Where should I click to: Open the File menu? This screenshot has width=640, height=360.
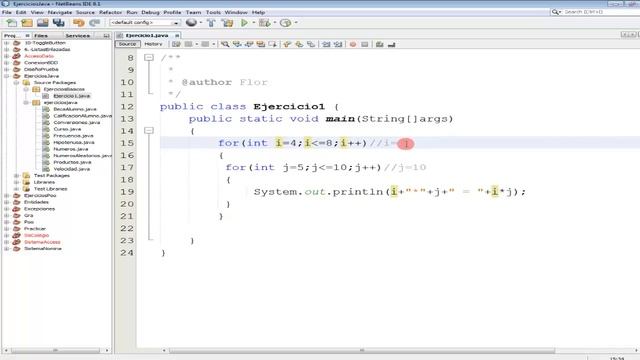(x=7, y=12)
